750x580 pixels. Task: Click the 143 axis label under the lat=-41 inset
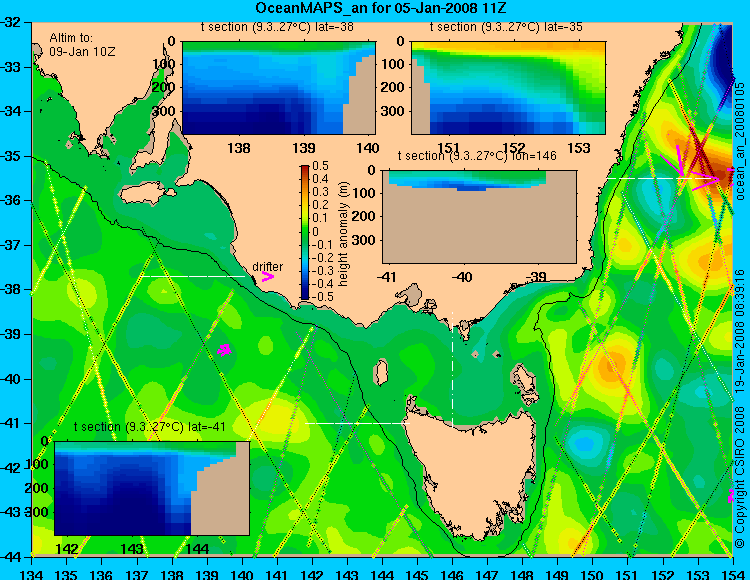pyautogui.click(x=132, y=548)
